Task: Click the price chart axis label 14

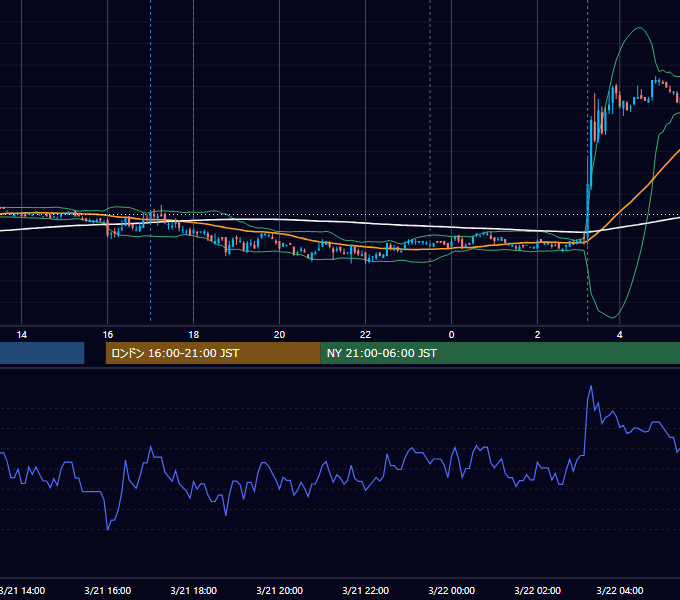Action: click(22, 335)
